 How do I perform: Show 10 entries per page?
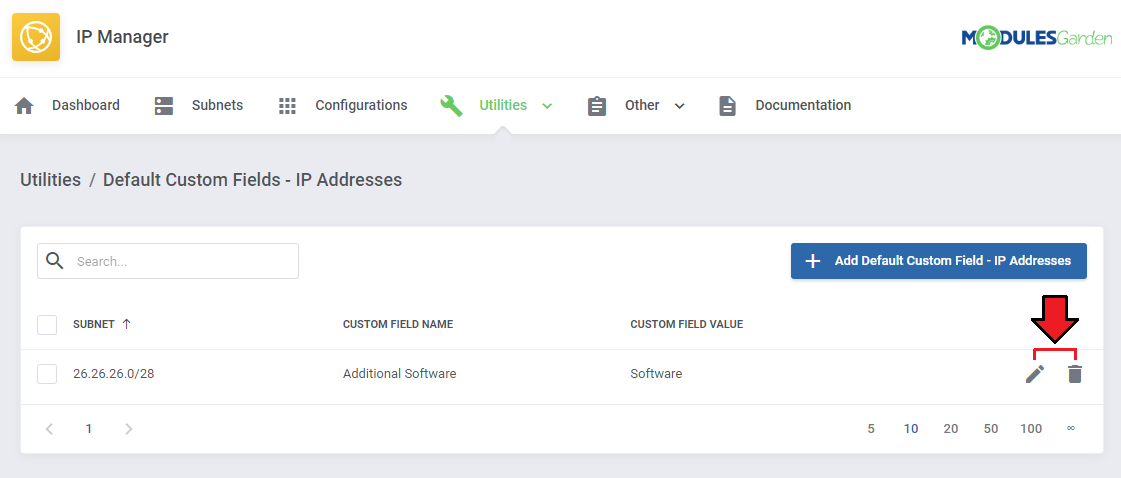911,429
